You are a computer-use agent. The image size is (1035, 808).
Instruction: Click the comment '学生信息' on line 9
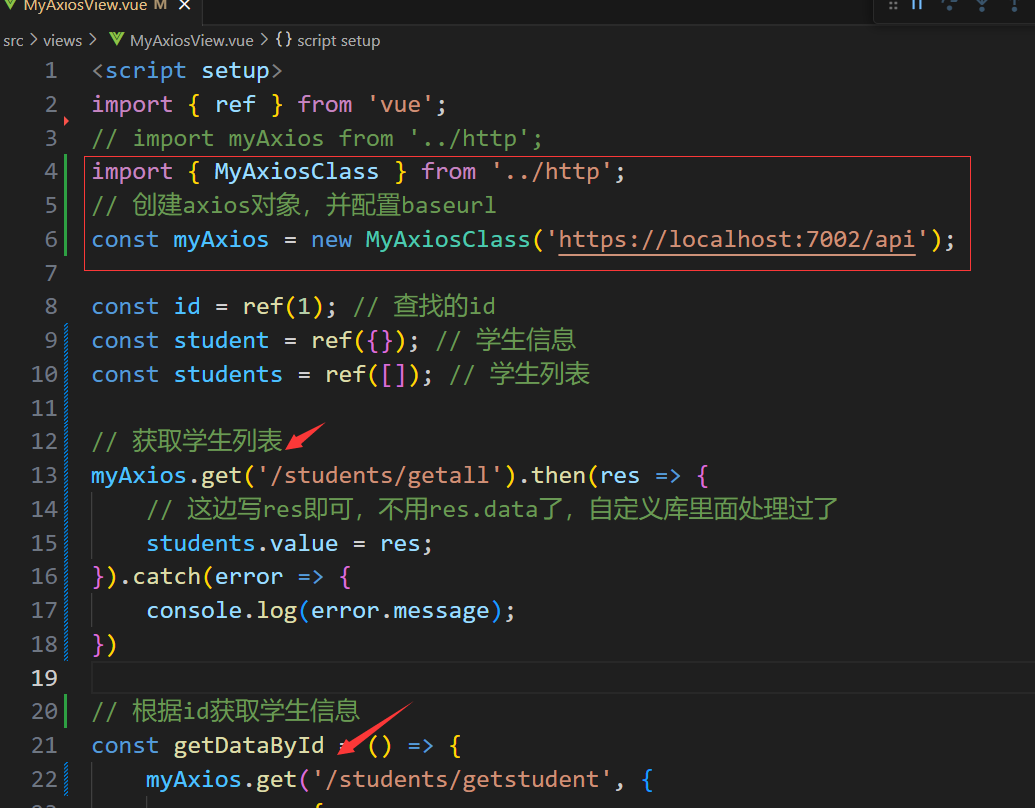tap(526, 341)
